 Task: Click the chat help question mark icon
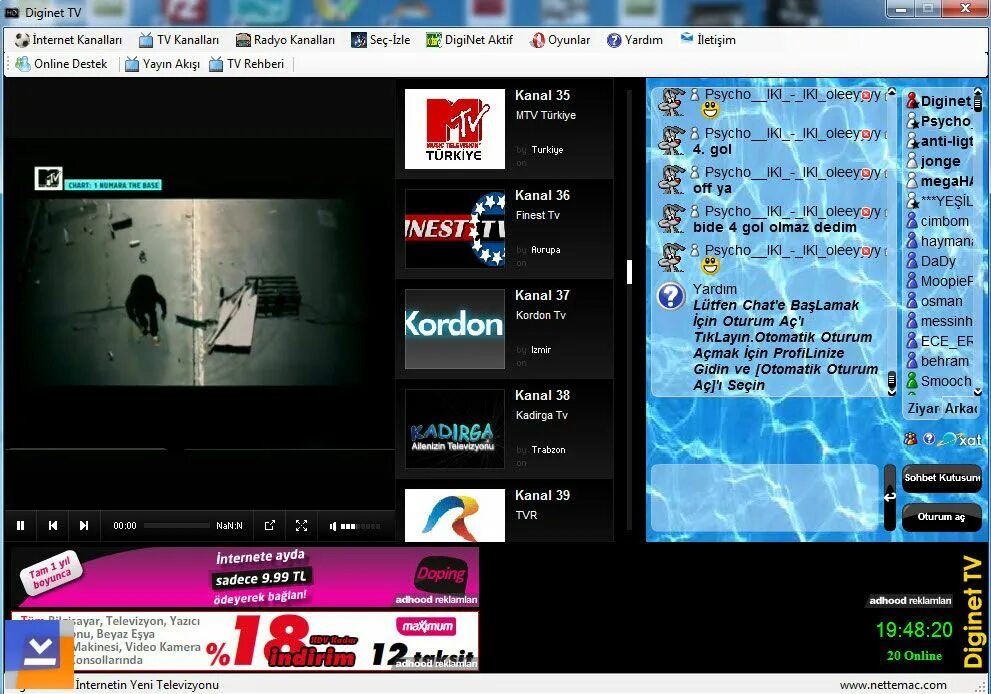click(671, 296)
